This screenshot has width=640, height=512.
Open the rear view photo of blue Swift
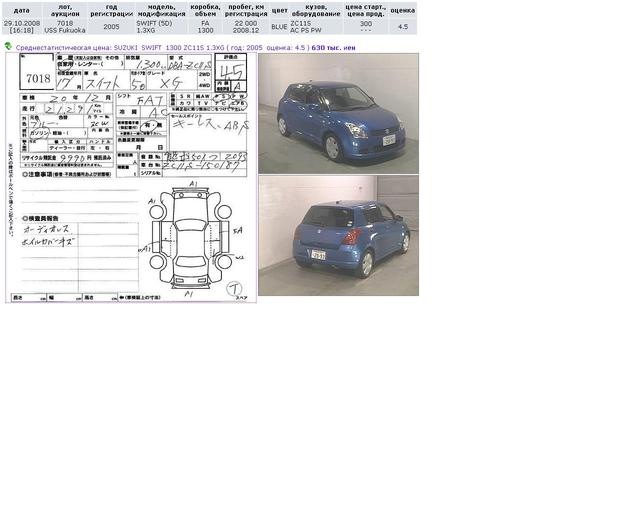(x=338, y=236)
